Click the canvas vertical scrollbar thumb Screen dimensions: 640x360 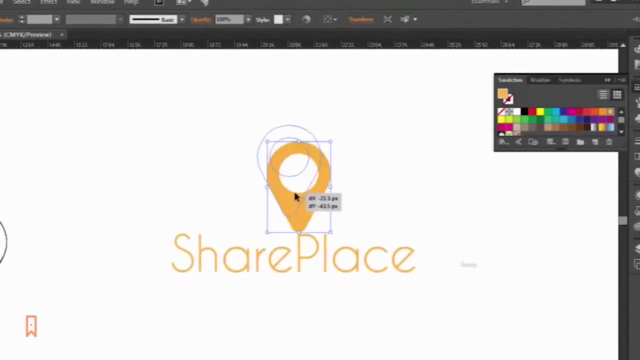[623, 220]
